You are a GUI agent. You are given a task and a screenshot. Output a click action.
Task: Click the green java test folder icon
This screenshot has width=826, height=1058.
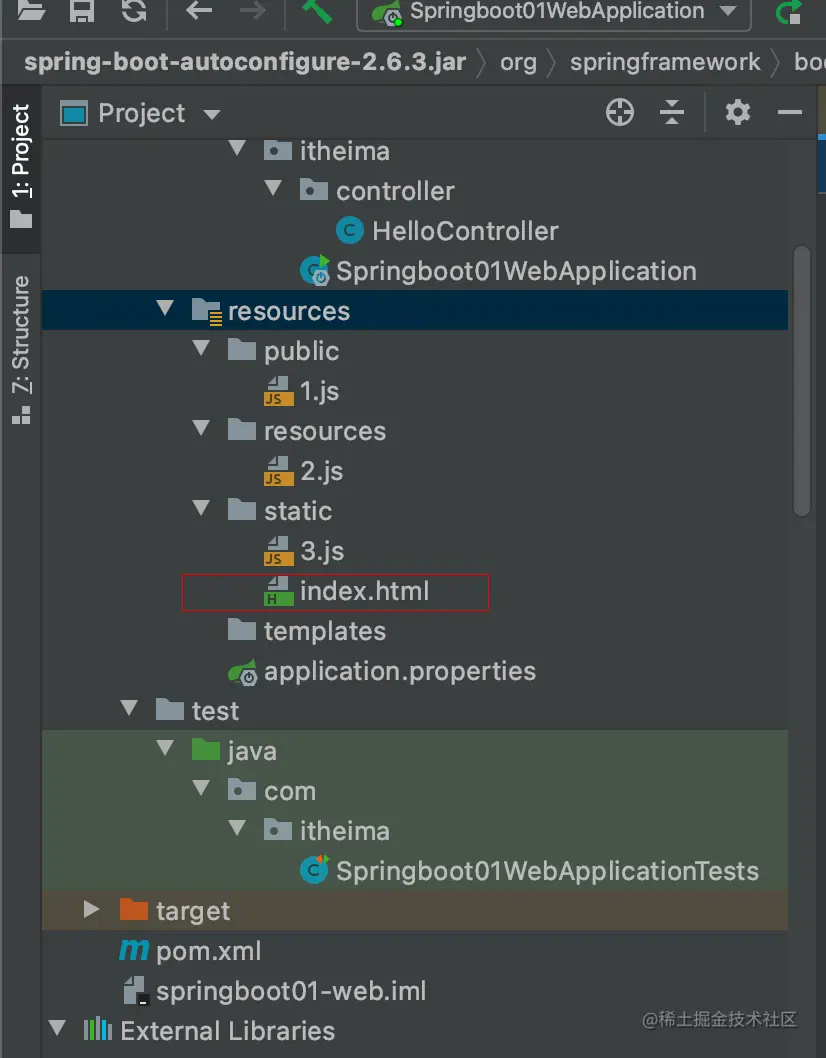pyautogui.click(x=206, y=750)
